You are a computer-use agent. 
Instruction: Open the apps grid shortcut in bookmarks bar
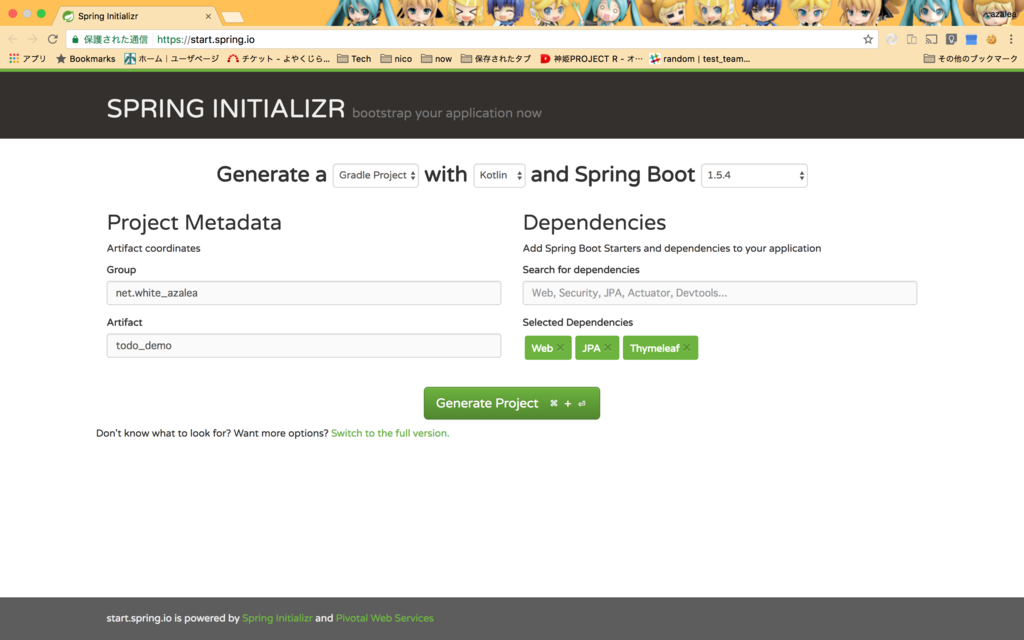pos(27,59)
